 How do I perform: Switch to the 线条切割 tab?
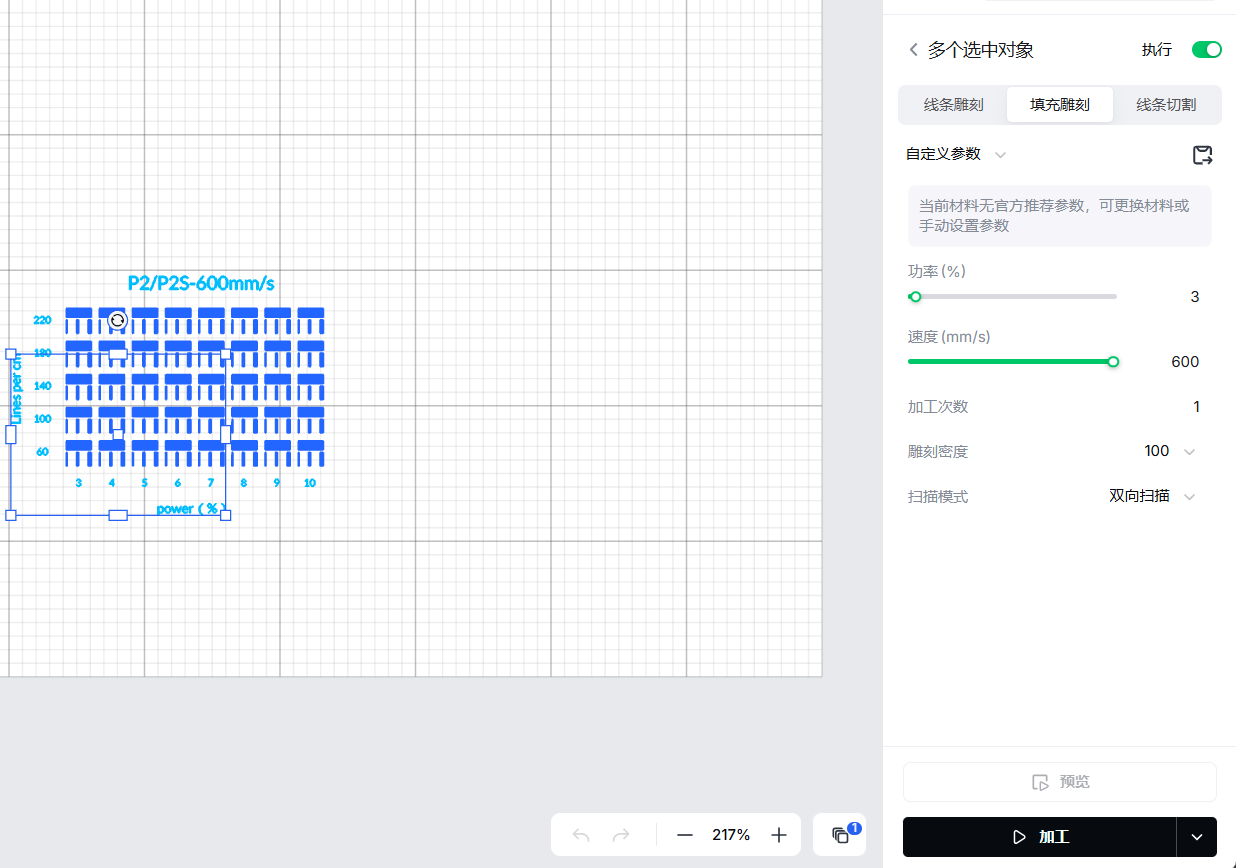1166,105
